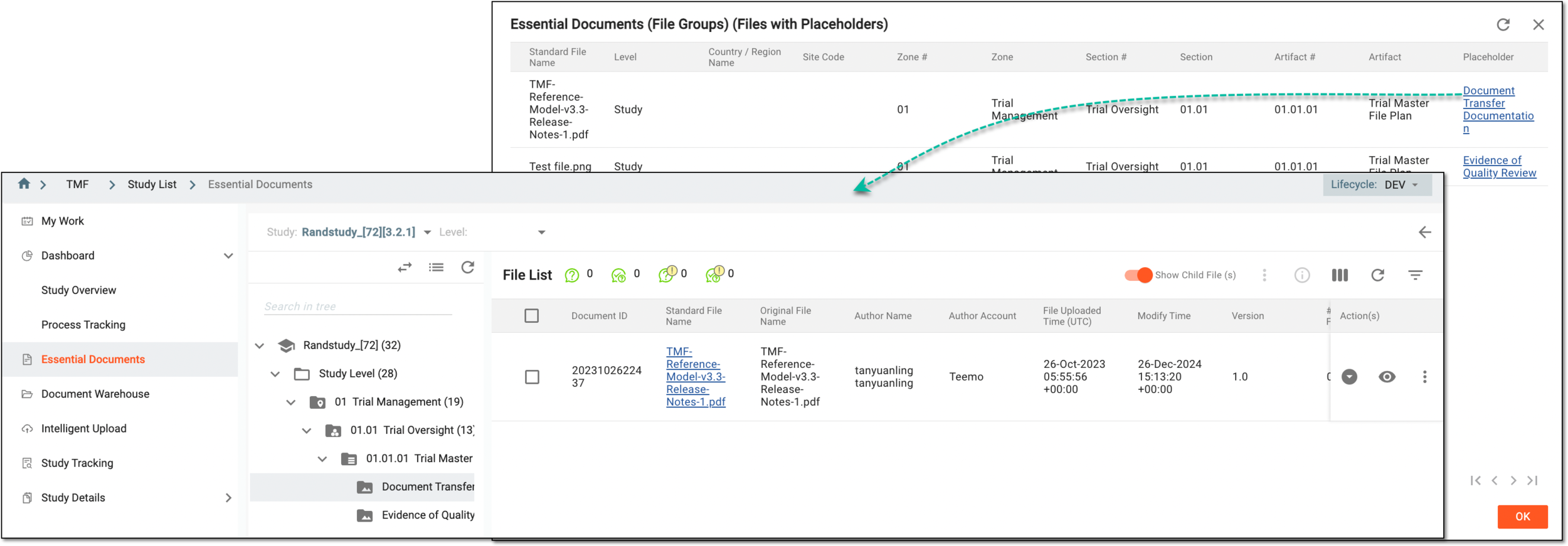Screen dimensions: 1568x546
Task: Collapse the 01 Trial Management (19) node
Action: [291, 402]
